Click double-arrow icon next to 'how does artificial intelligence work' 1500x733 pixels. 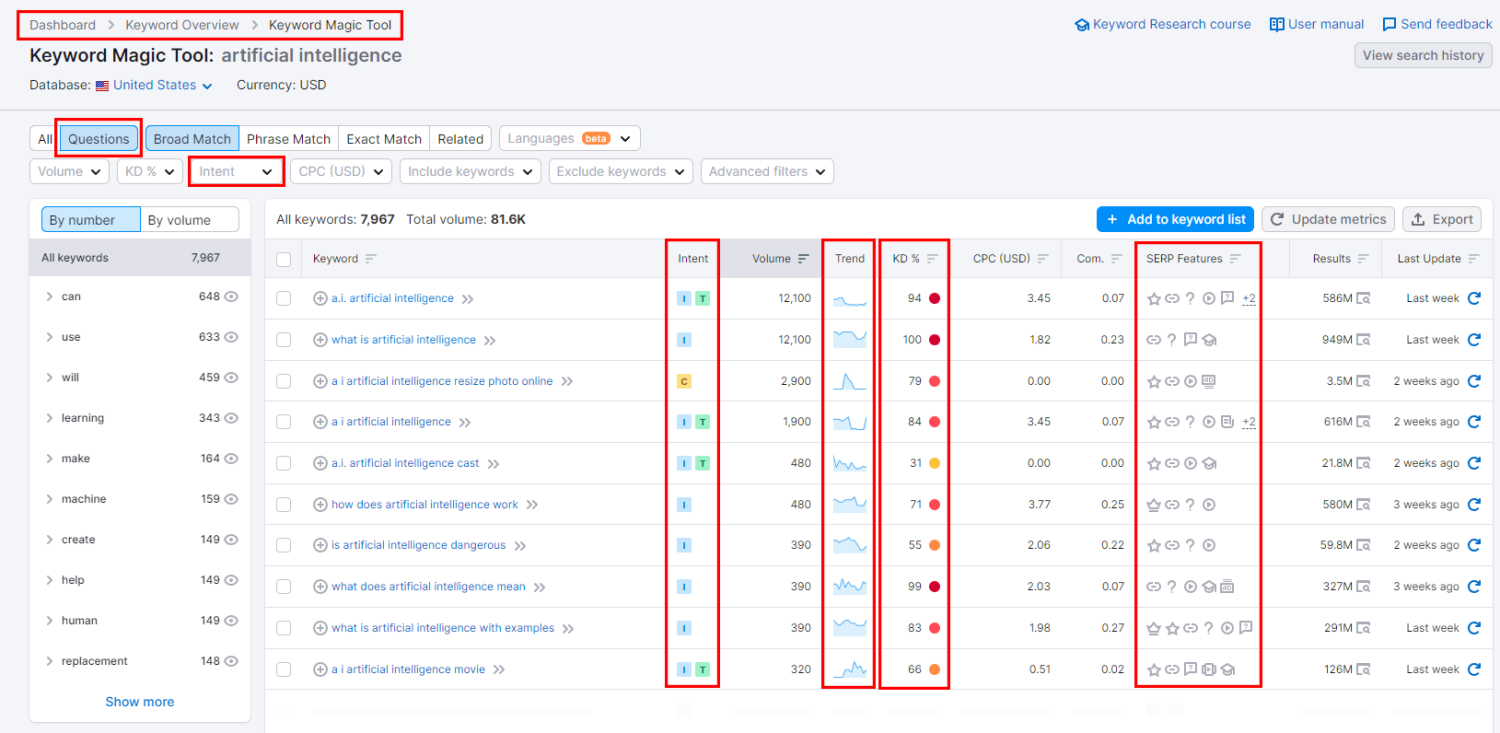tap(532, 505)
